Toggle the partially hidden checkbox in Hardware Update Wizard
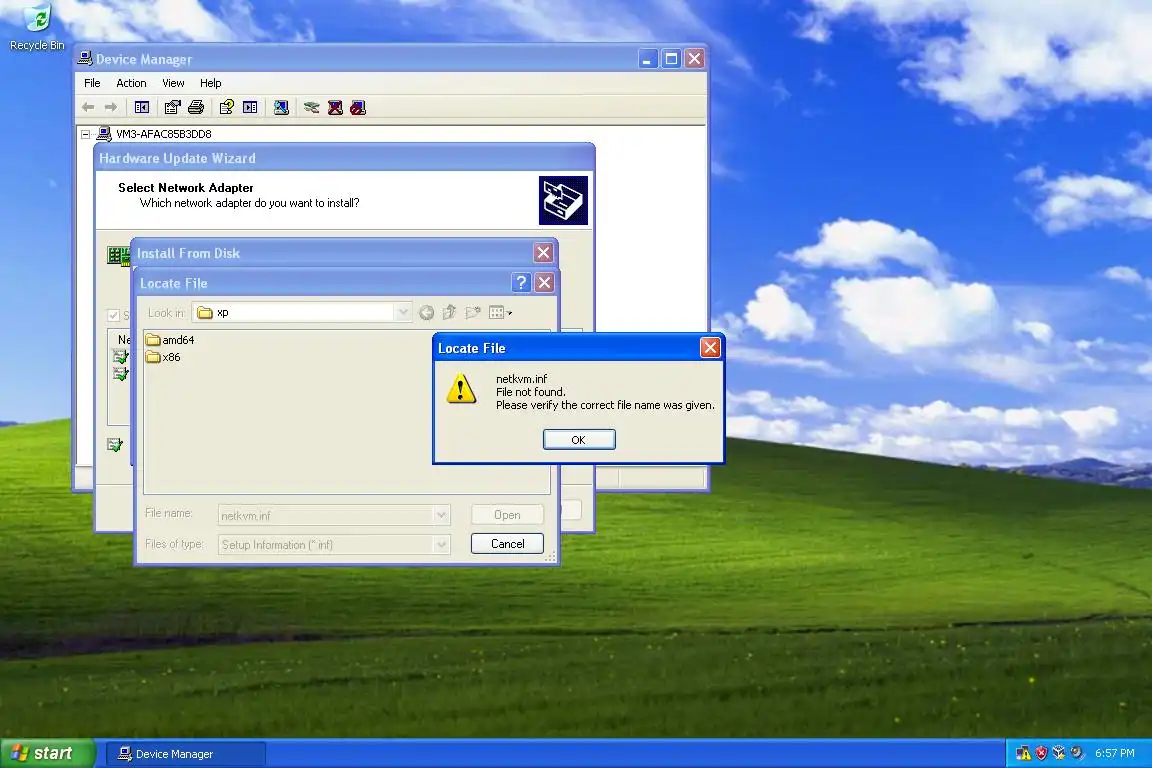 [x=113, y=315]
